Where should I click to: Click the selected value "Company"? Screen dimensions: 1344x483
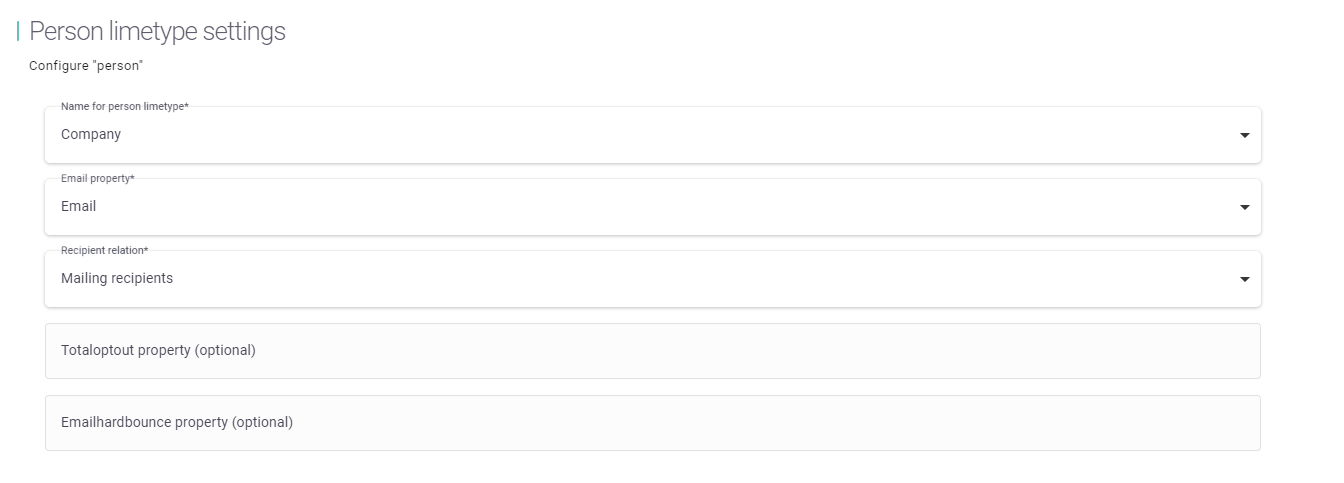pyautogui.click(x=91, y=134)
